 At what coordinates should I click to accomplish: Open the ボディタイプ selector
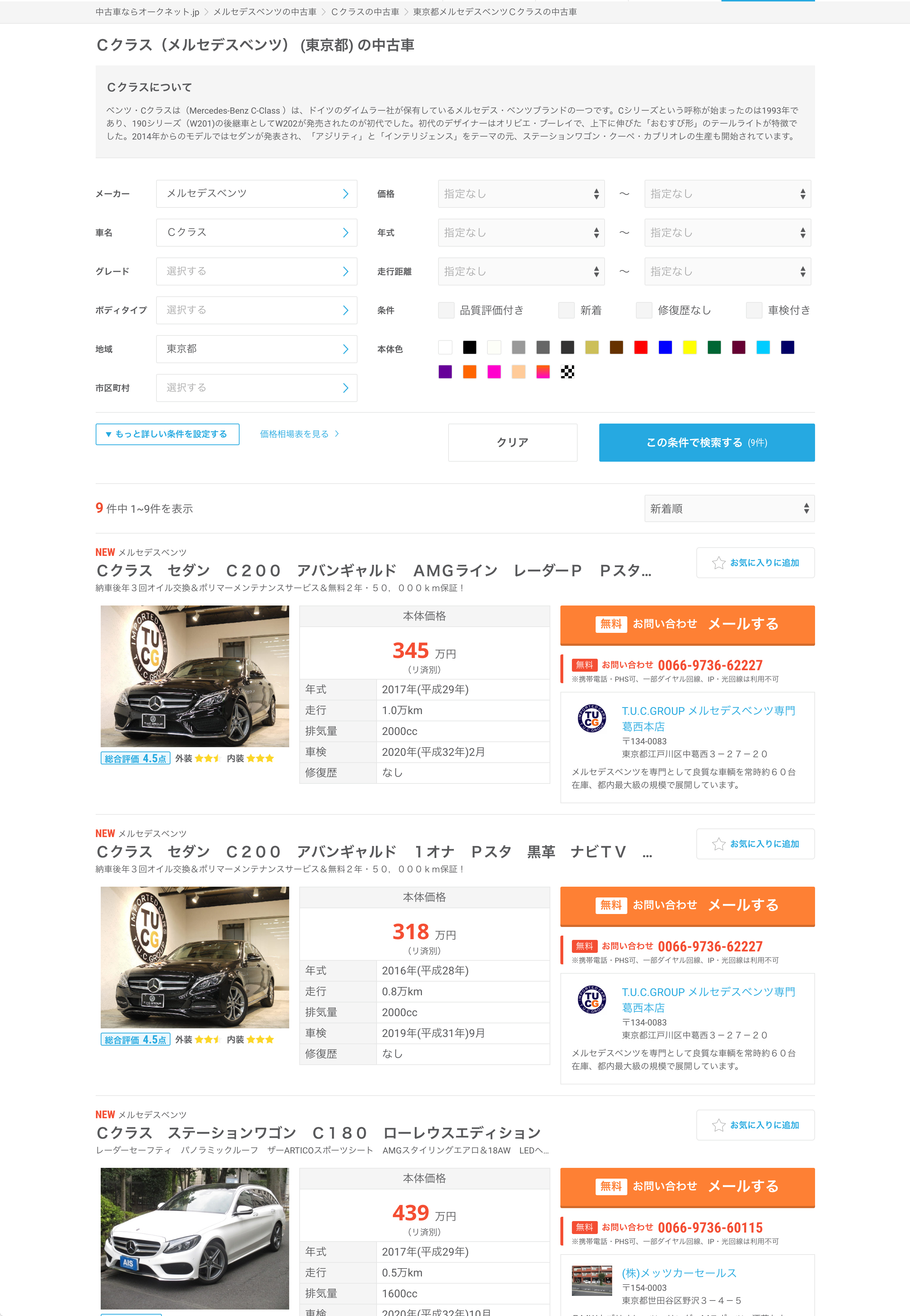click(256, 310)
